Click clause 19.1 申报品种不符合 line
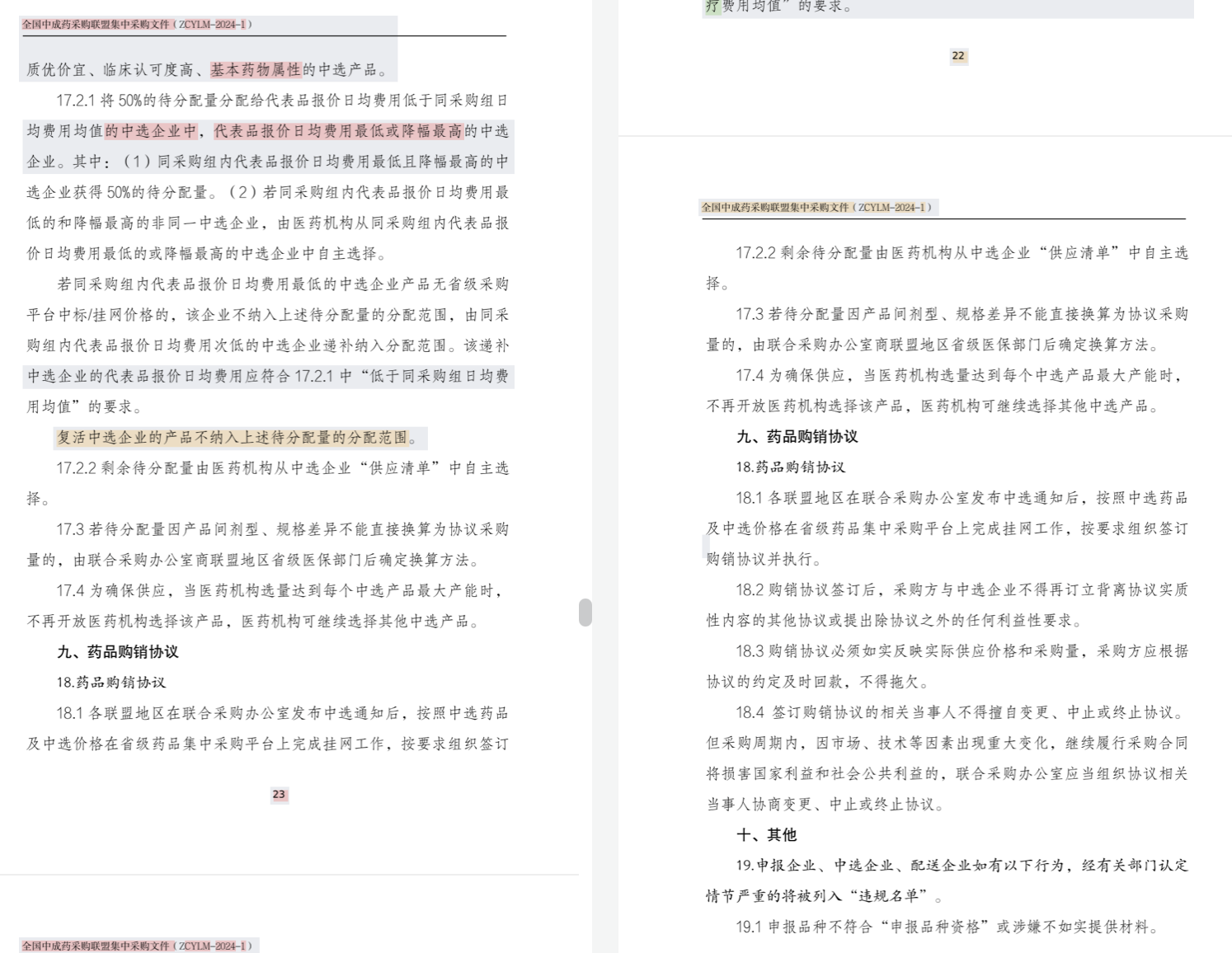The width and height of the screenshot is (1232, 953). point(947,927)
